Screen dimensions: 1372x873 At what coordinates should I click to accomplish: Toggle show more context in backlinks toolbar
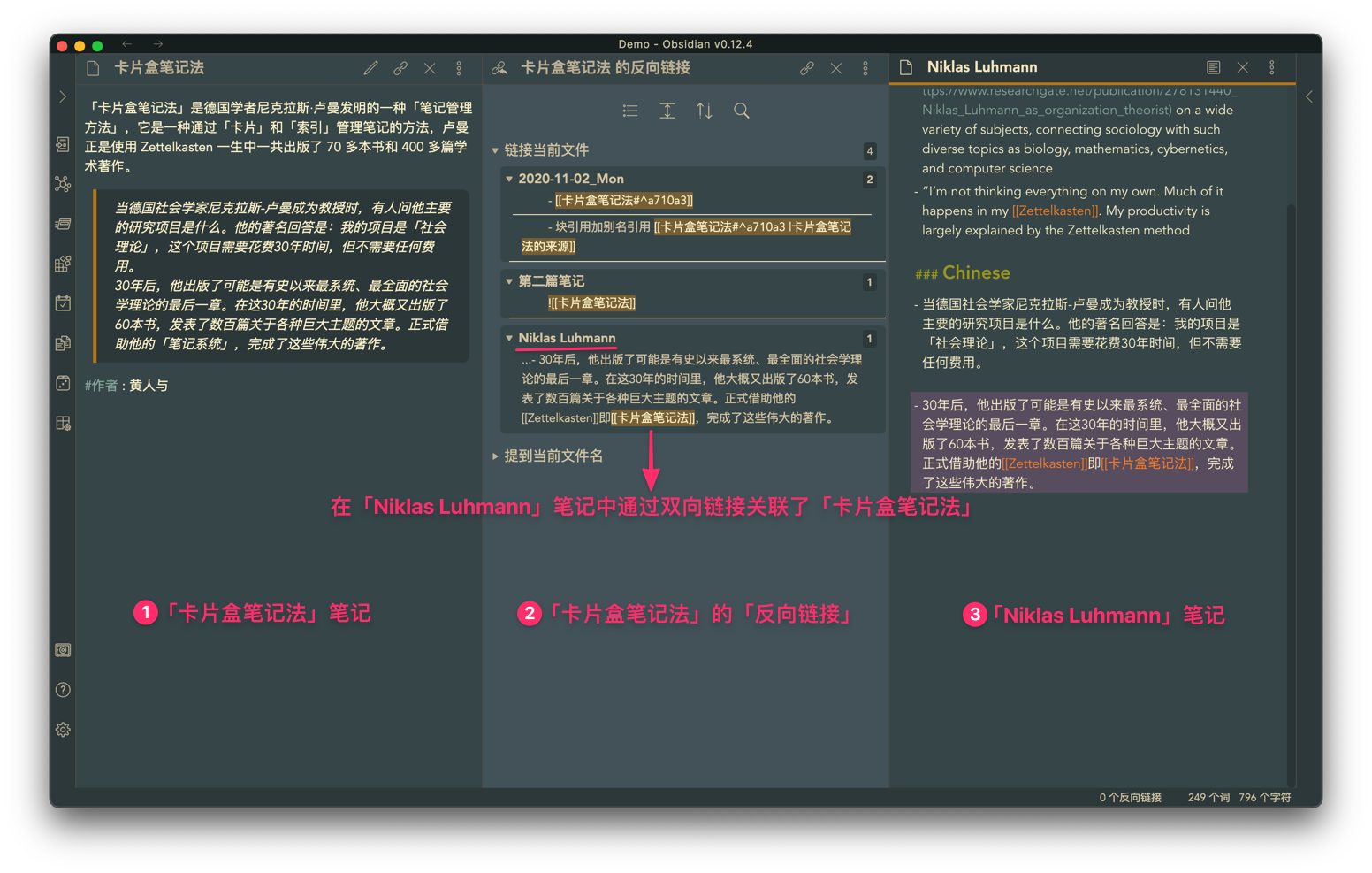(x=667, y=111)
